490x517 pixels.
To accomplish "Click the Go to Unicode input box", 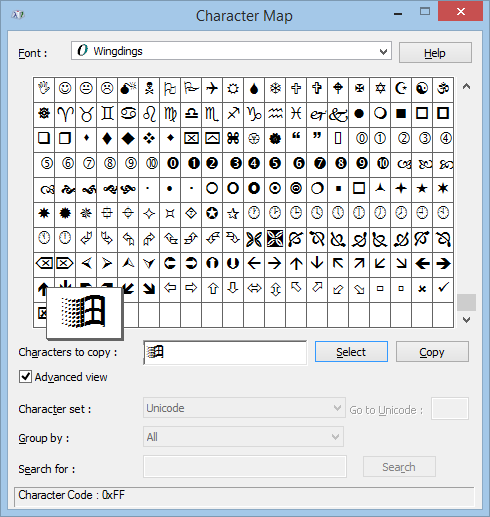I will (450, 408).
